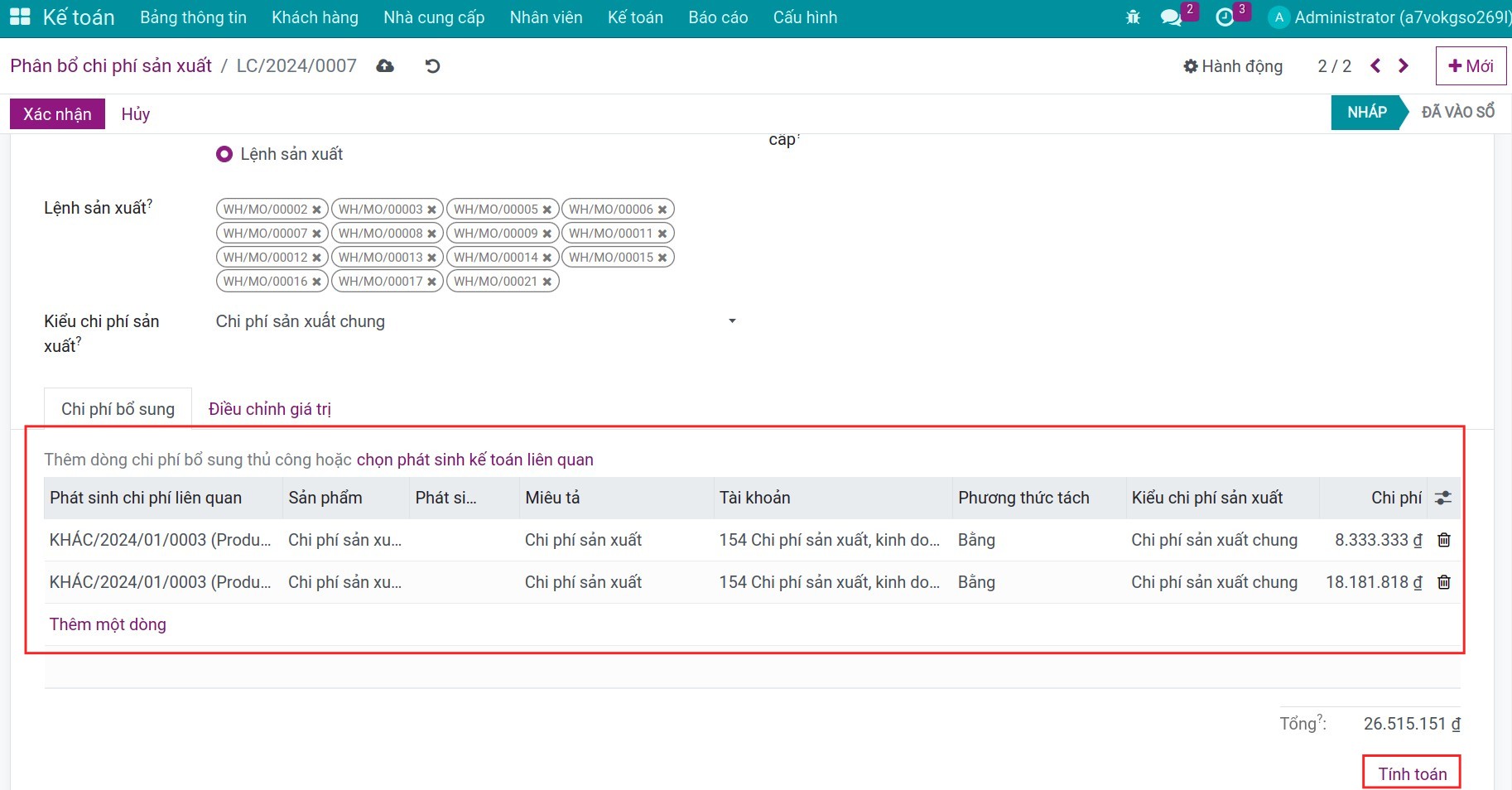Create new record with Mới button

pyautogui.click(x=1471, y=66)
